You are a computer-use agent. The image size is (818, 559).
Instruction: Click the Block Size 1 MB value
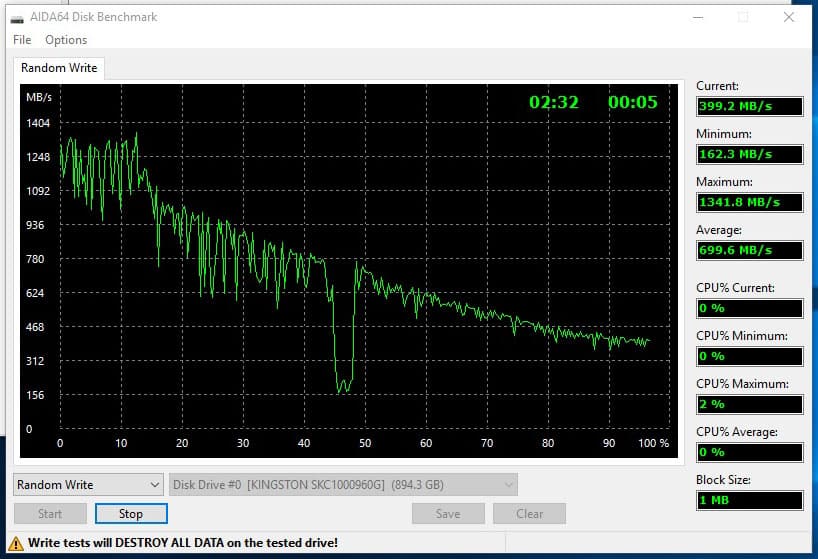click(x=750, y=500)
